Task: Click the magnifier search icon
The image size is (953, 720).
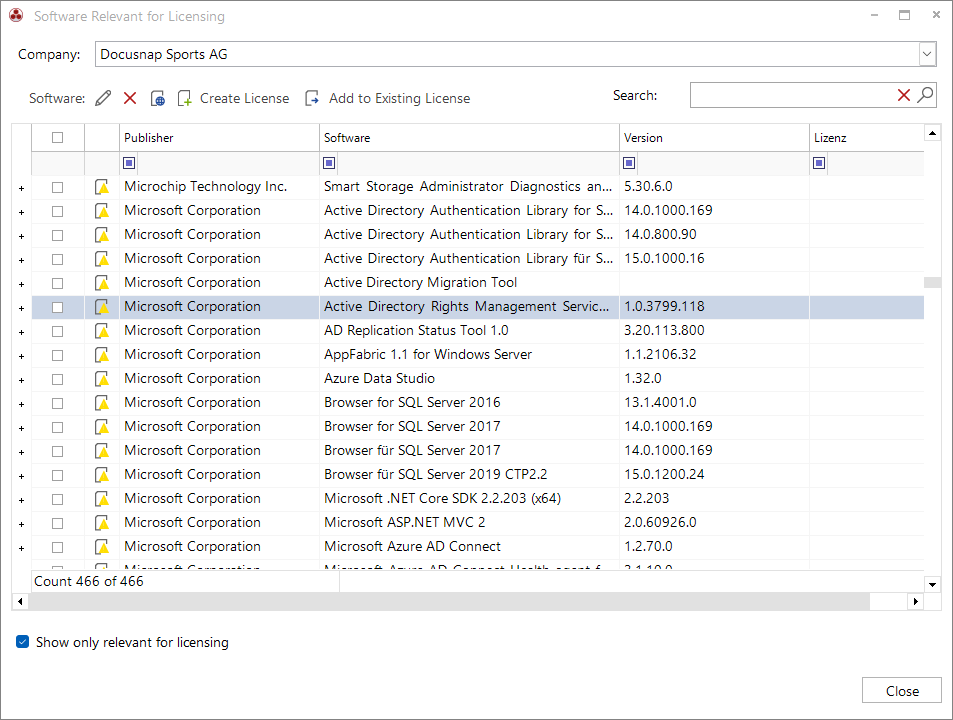Action: pyautogui.click(x=925, y=95)
